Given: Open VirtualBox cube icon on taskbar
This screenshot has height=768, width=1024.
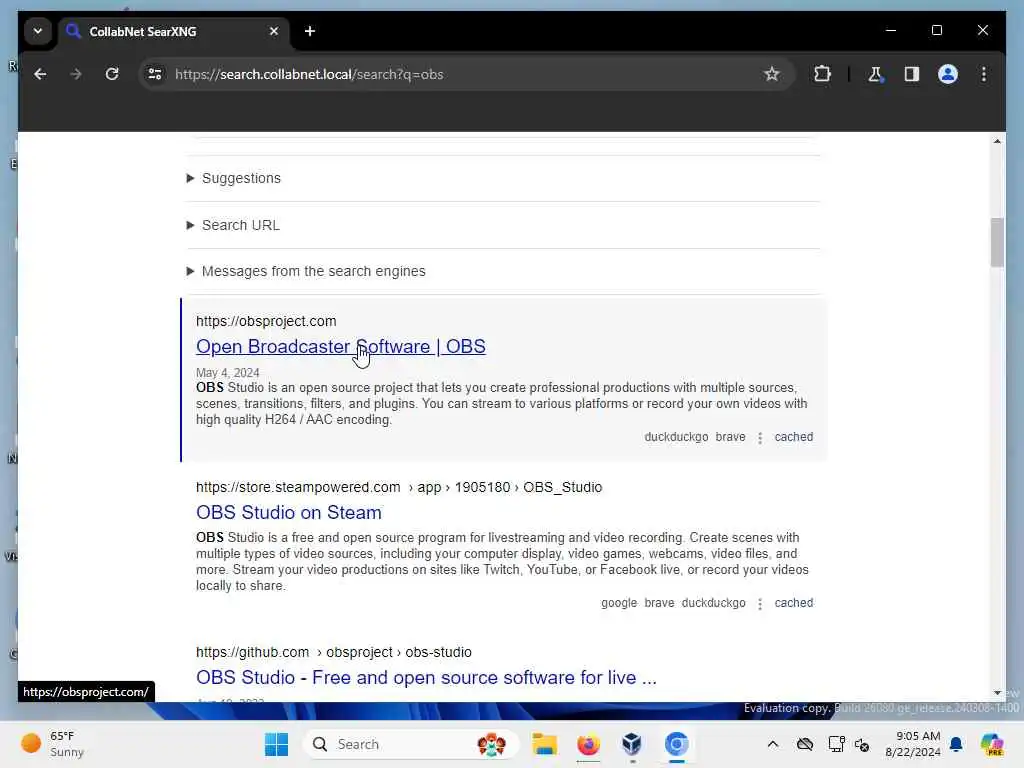Looking at the screenshot, I should click(632, 744).
